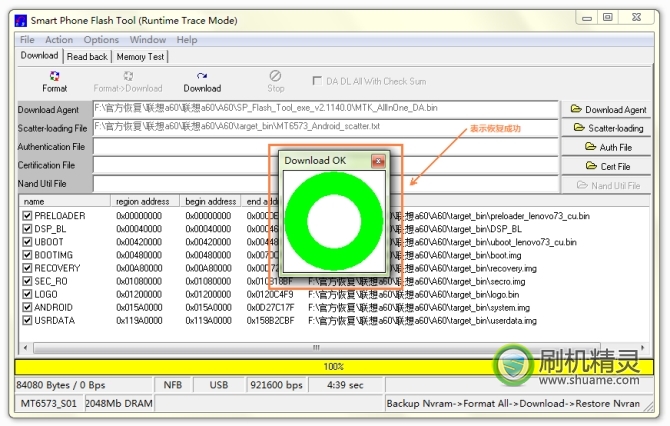This screenshot has height=426, width=670.
Task: Open the Options menu
Action: click(x=101, y=40)
